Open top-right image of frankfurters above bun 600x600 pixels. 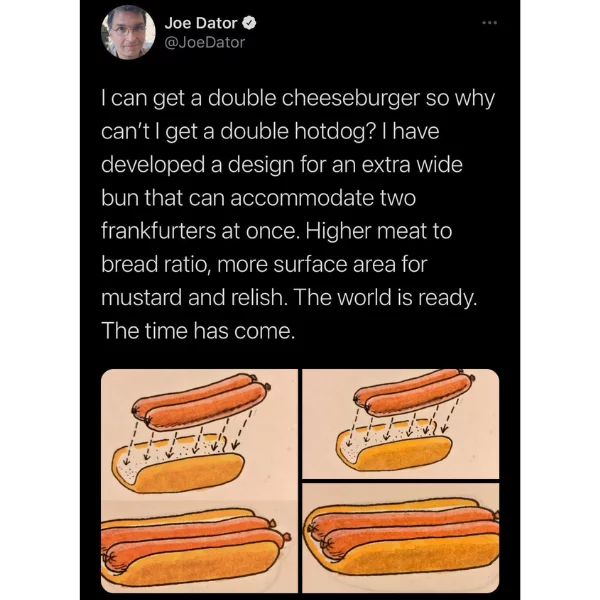[401, 424]
